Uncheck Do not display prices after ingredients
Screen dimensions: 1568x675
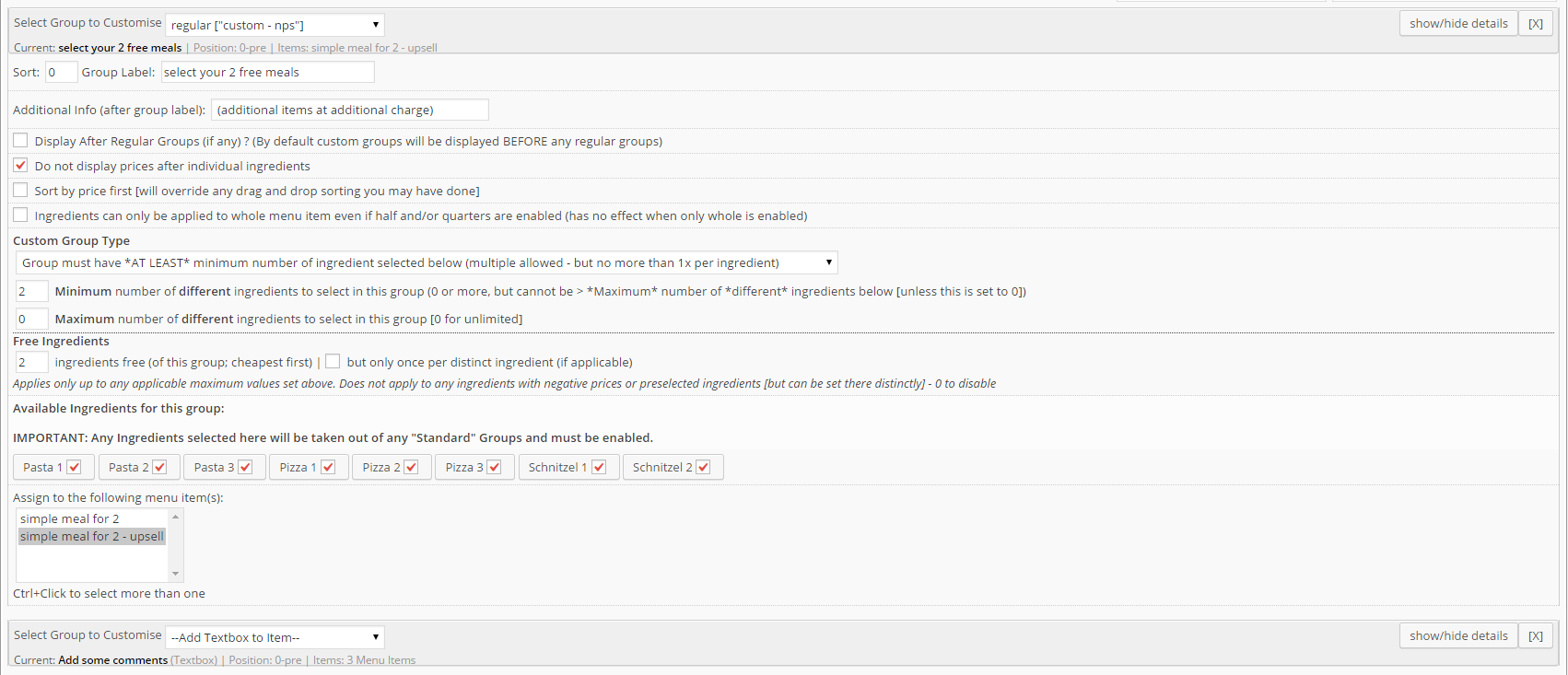click(20, 165)
